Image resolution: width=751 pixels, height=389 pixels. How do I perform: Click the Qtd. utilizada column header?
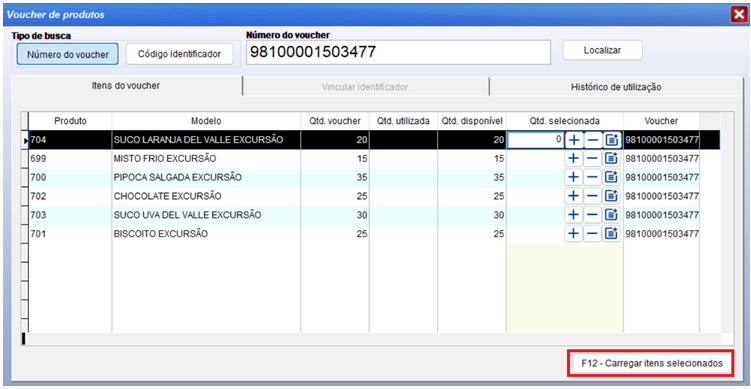403,121
